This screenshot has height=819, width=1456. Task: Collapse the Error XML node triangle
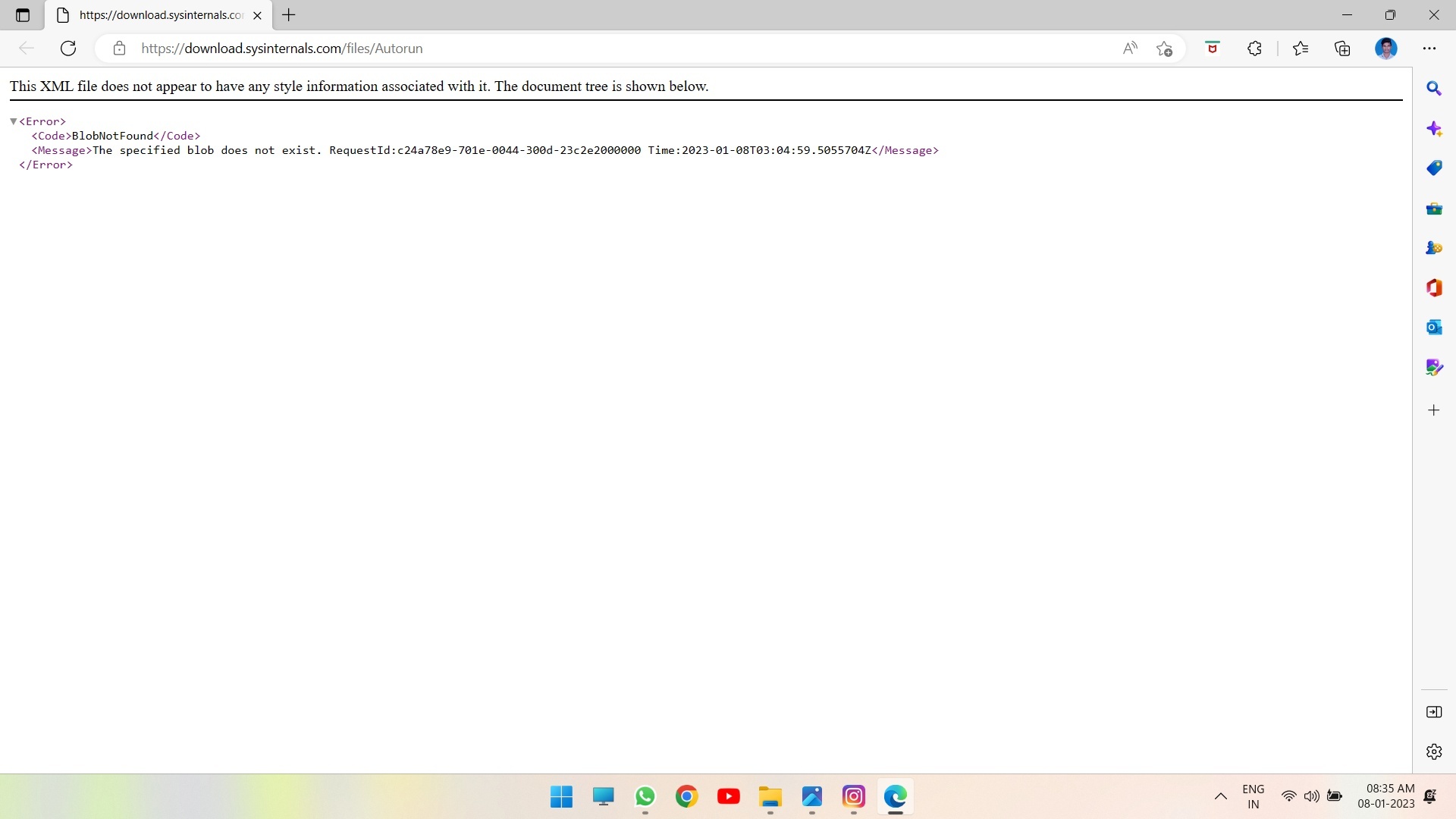13,121
